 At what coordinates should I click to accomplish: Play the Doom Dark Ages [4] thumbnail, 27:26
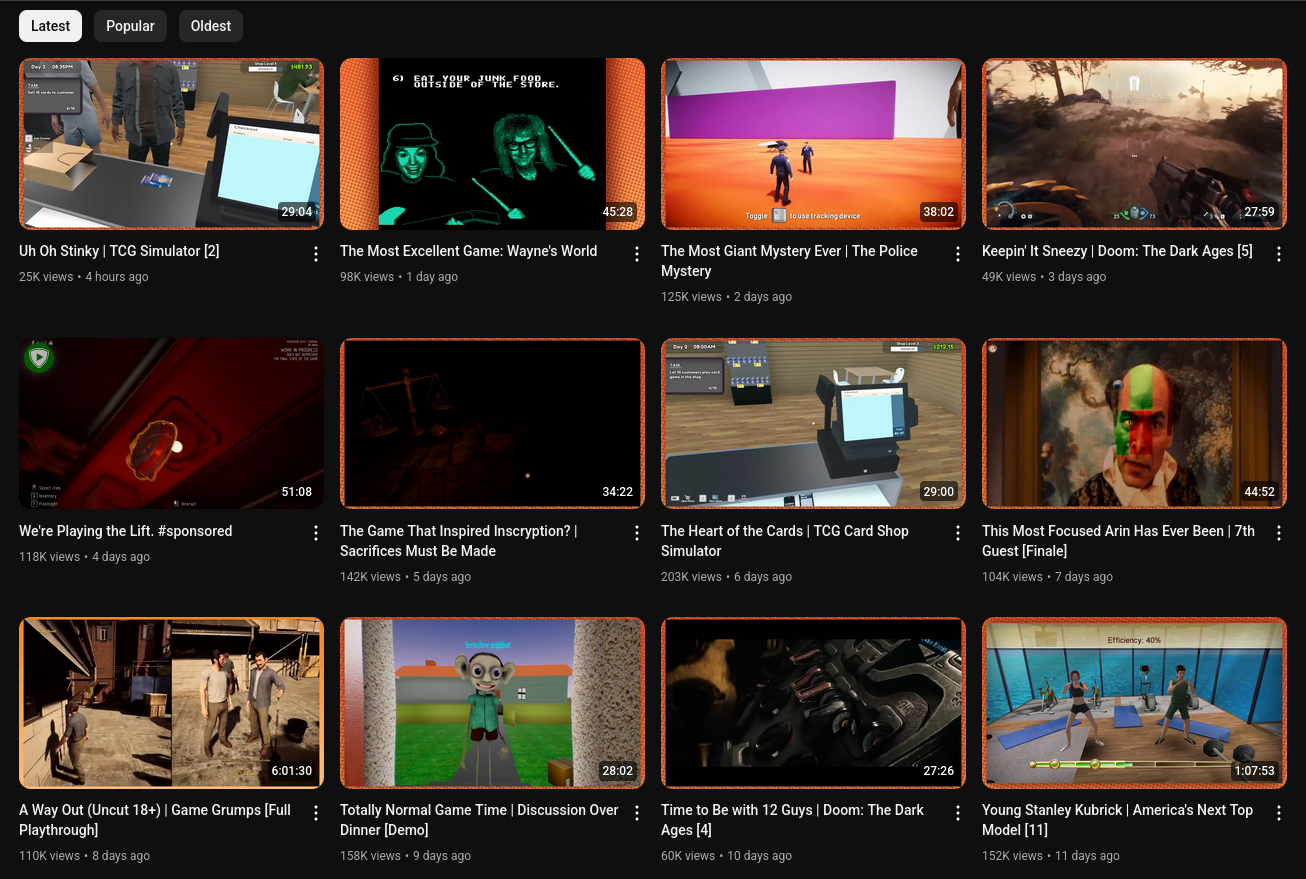(813, 703)
